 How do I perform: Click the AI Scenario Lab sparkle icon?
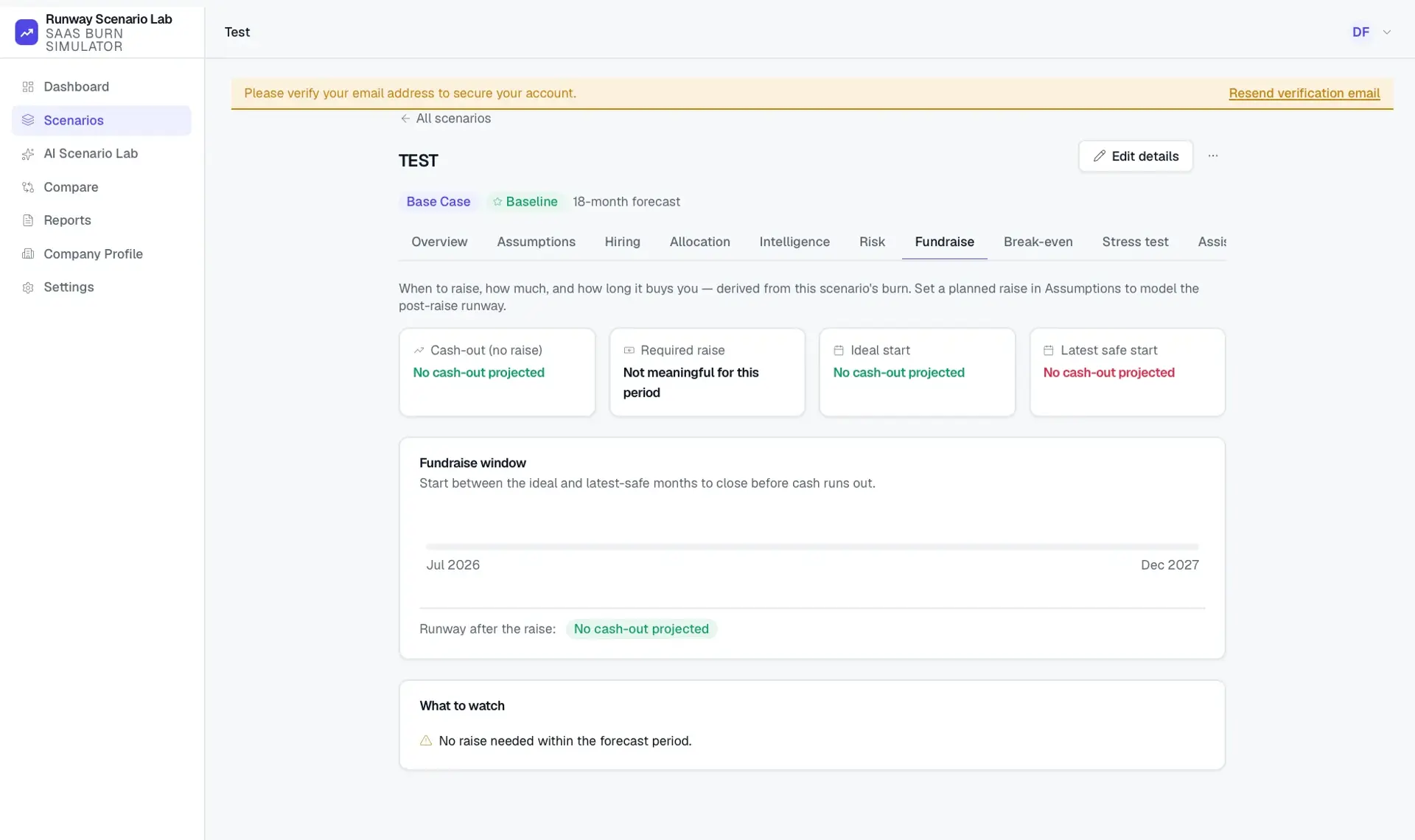tap(28, 154)
